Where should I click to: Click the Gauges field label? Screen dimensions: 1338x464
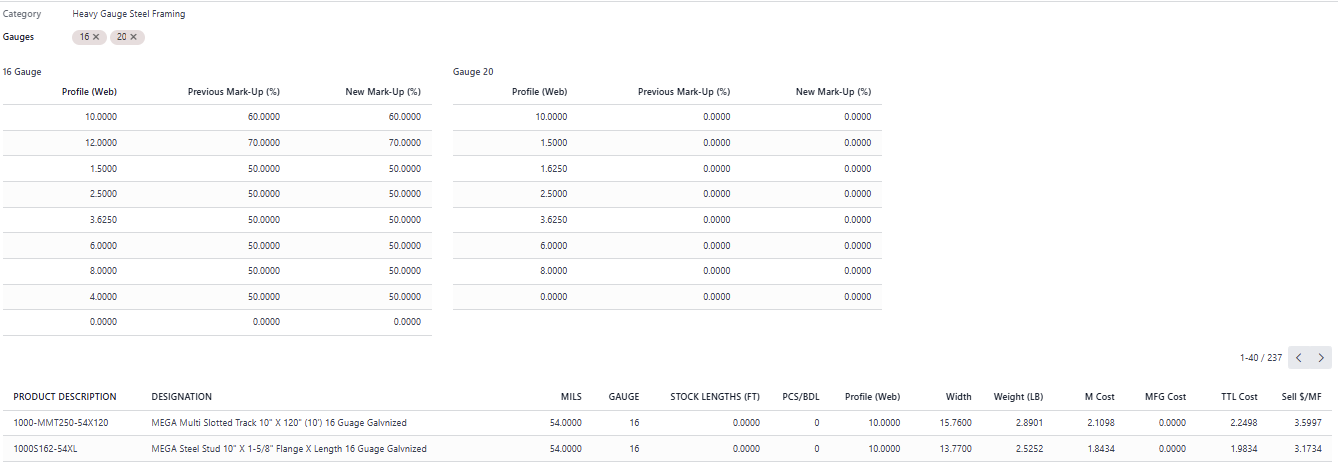pos(19,37)
